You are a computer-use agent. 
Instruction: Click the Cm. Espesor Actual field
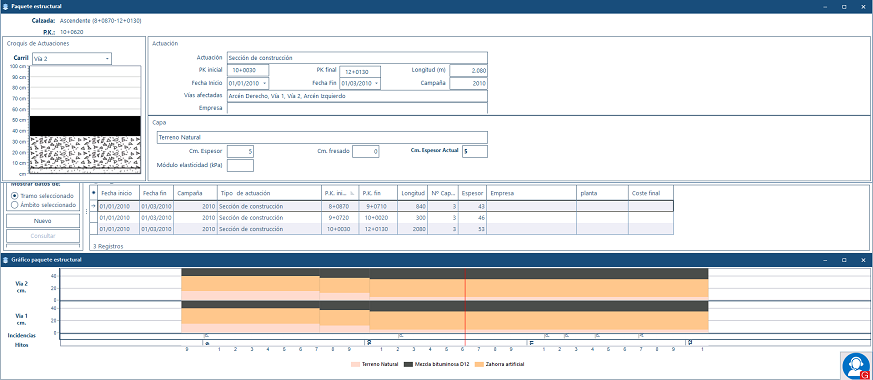tap(475, 151)
